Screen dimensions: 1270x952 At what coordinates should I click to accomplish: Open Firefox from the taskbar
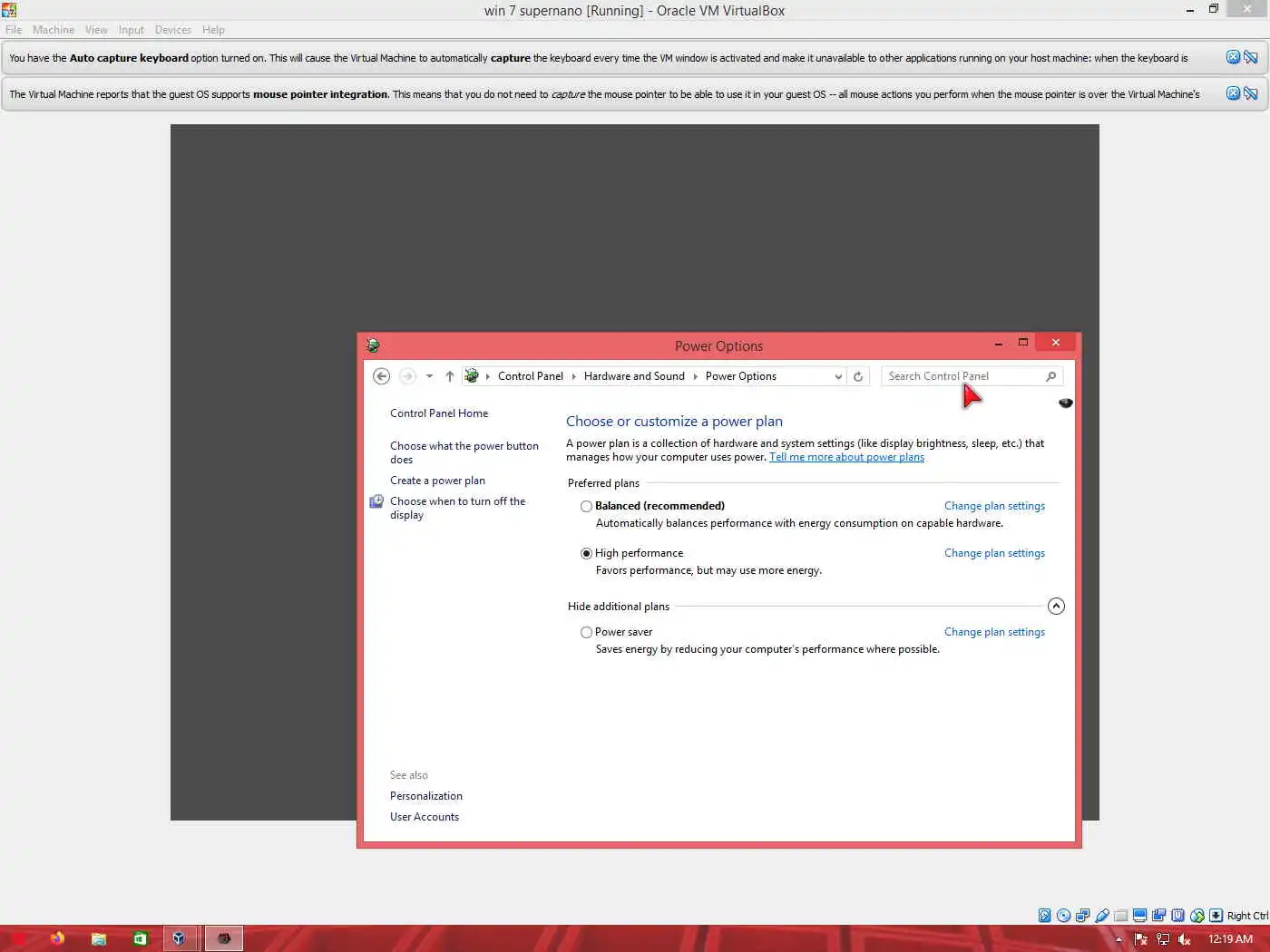coord(58,938)
